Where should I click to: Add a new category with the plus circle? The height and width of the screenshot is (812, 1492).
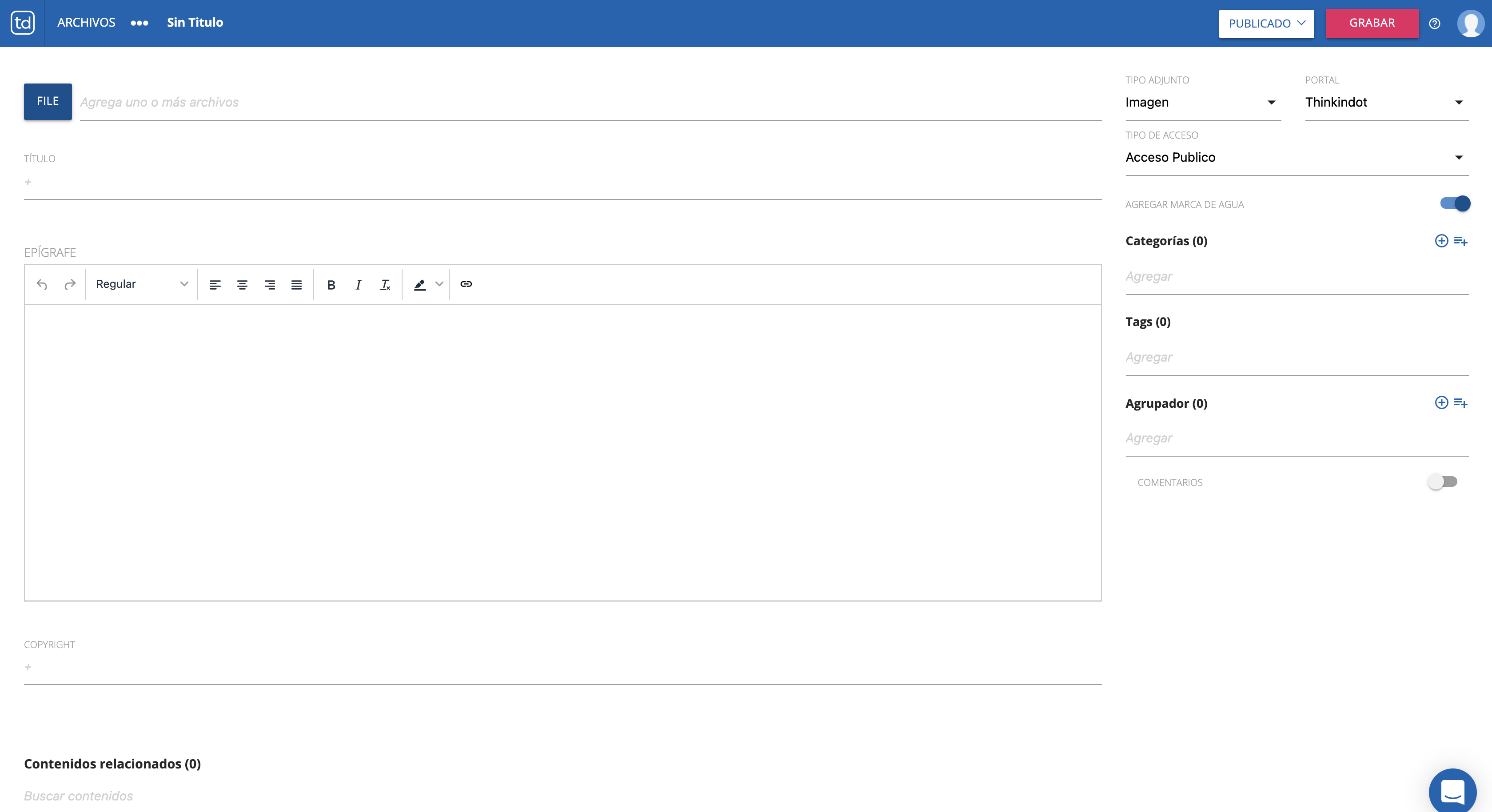(x=1441, y=241)
